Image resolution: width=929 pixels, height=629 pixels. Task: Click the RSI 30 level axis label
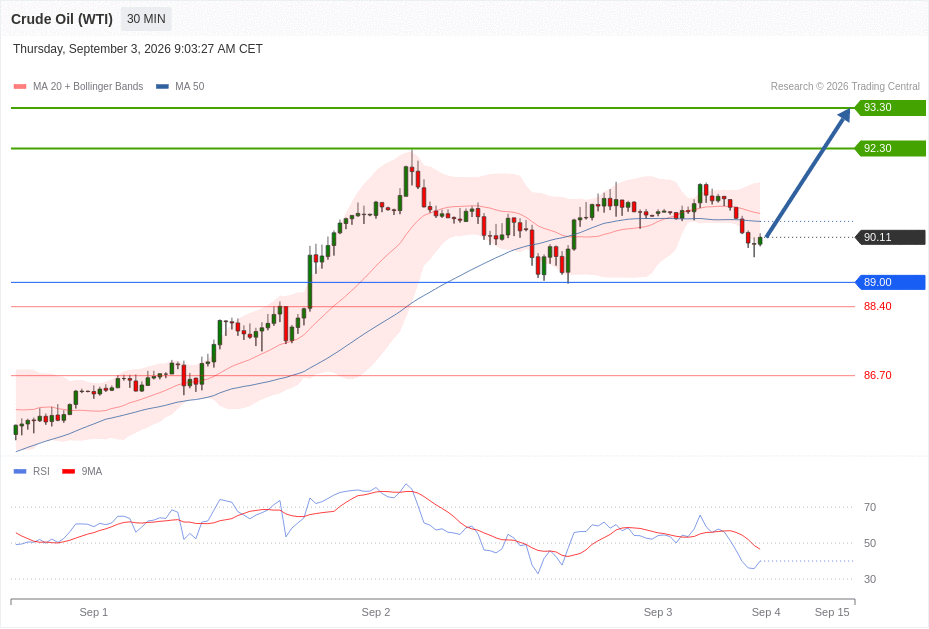click(x=870, y=579)
